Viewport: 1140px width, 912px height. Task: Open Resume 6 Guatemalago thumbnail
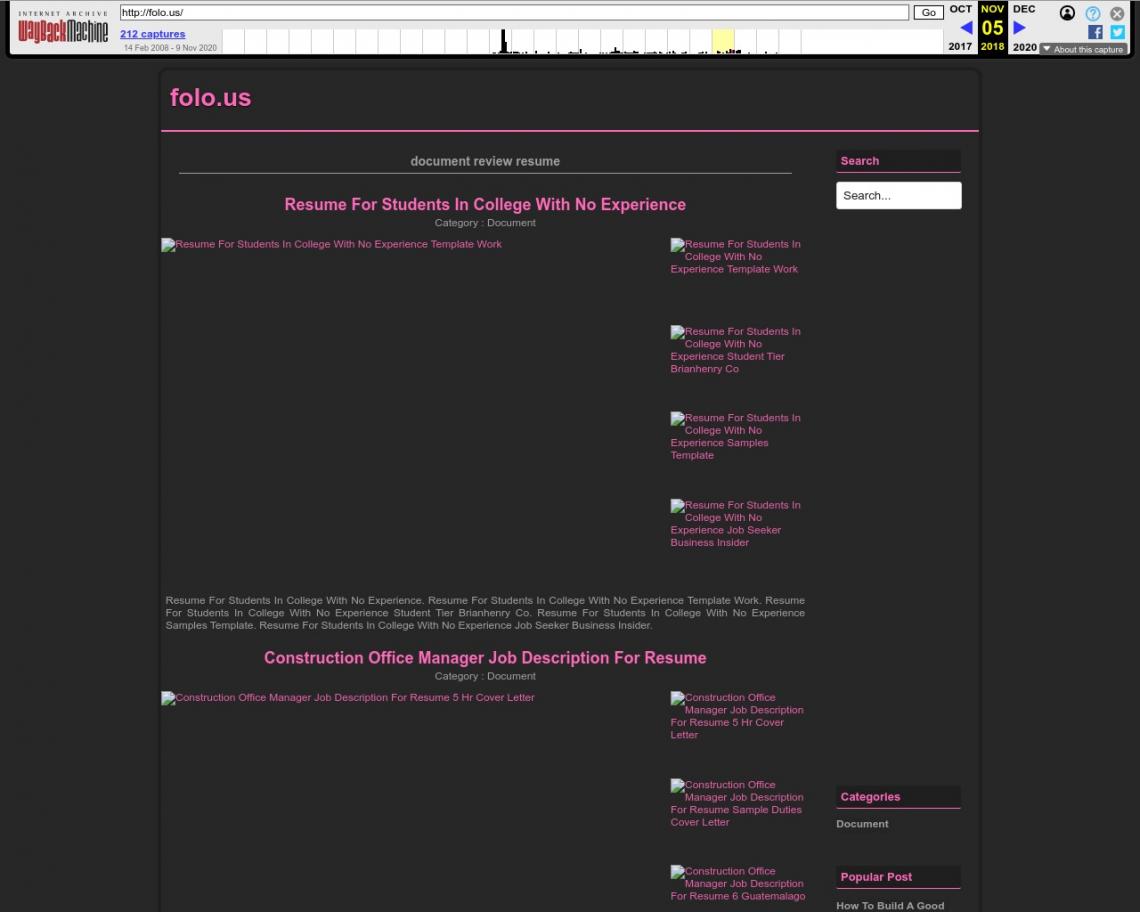[x=738, y=884]
